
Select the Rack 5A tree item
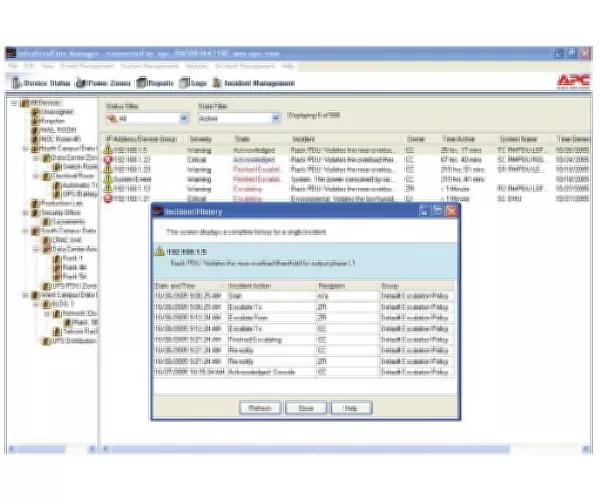click(x=75, y=277)
